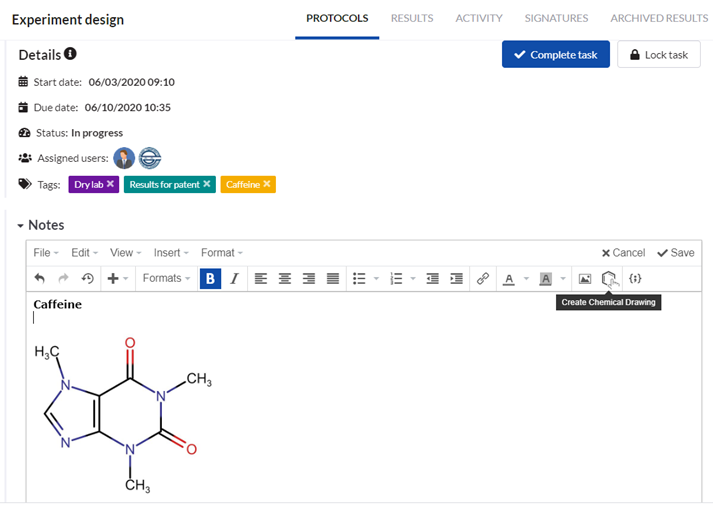Image resolution: width=713 pixels, height=508 pixels.
Task: Click the tags icon
Action: [25, 184]
